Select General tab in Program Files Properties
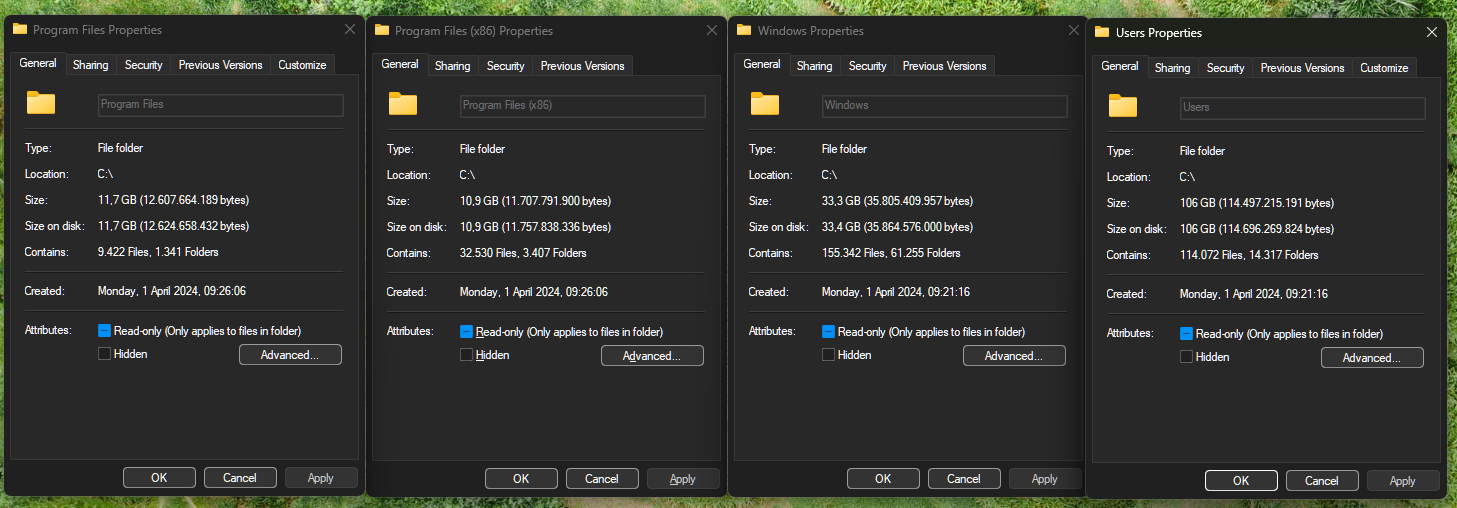Screen dimensions: 1457x508 [38, 63]
